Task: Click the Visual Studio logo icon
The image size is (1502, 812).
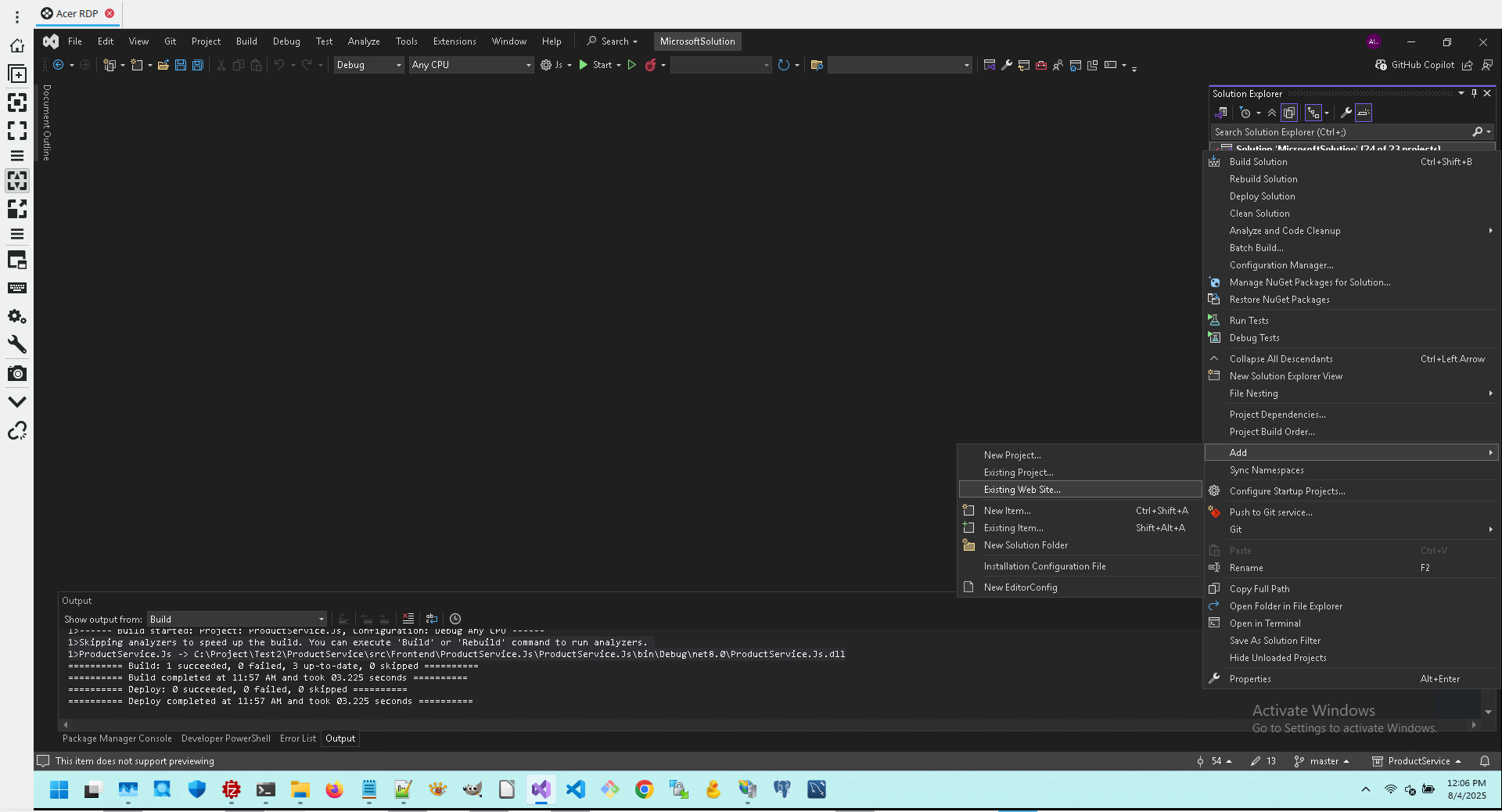Action: 51,41
